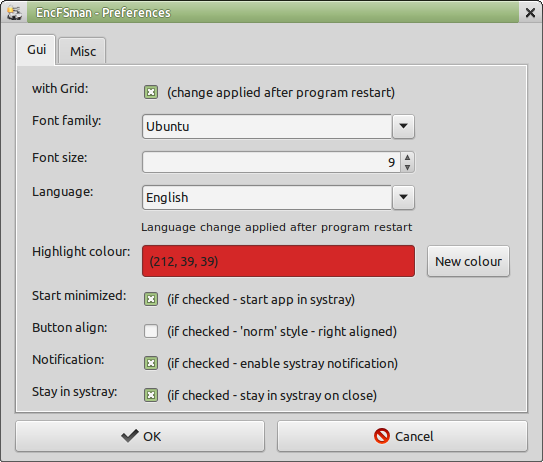Image resolution: width=543 pixels, height=462 pixels.
Task: Toggle the with Grid checkbox
Action: (151, 92)
